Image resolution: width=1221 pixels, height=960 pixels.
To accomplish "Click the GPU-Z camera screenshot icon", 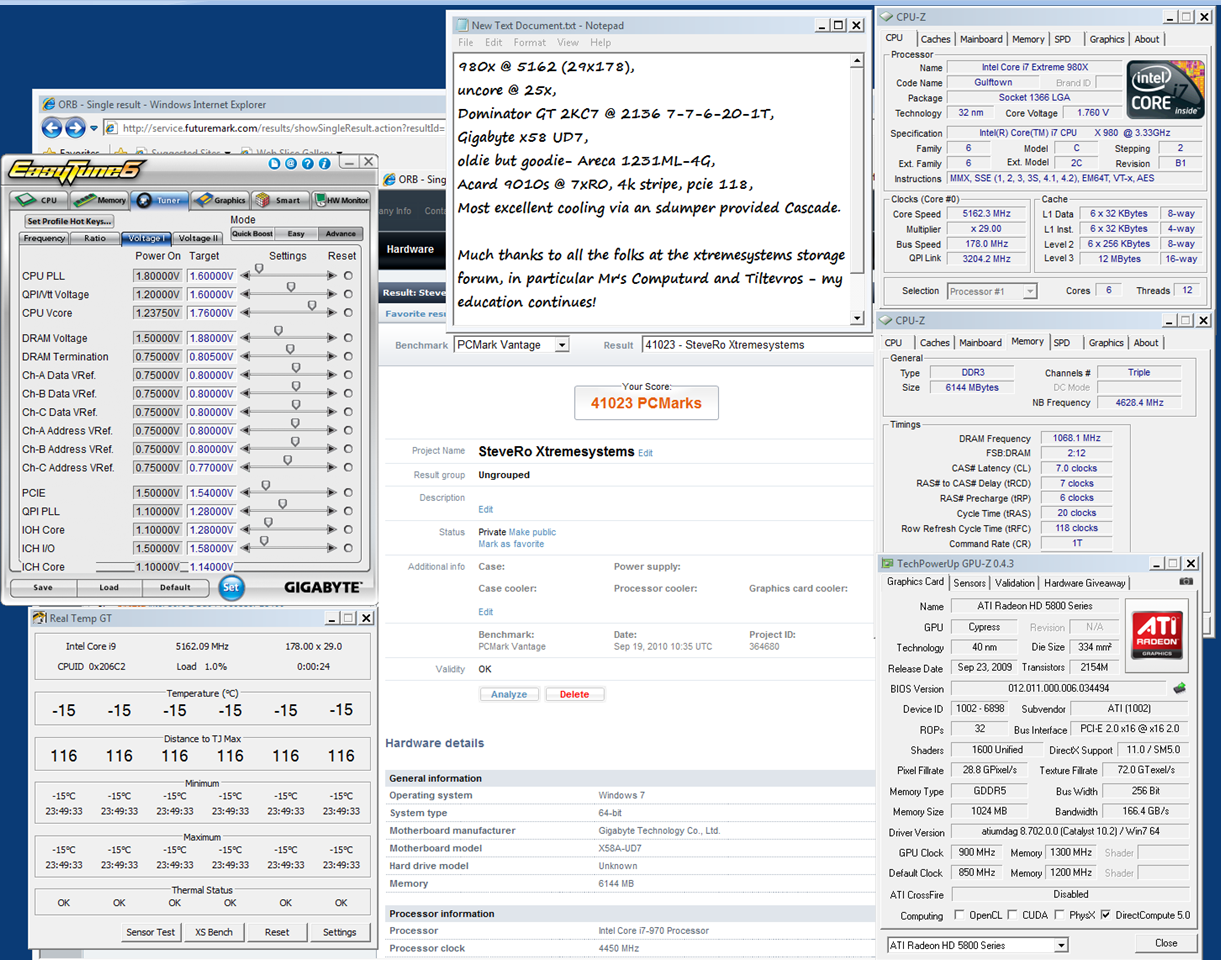I will click(1186, 581).
